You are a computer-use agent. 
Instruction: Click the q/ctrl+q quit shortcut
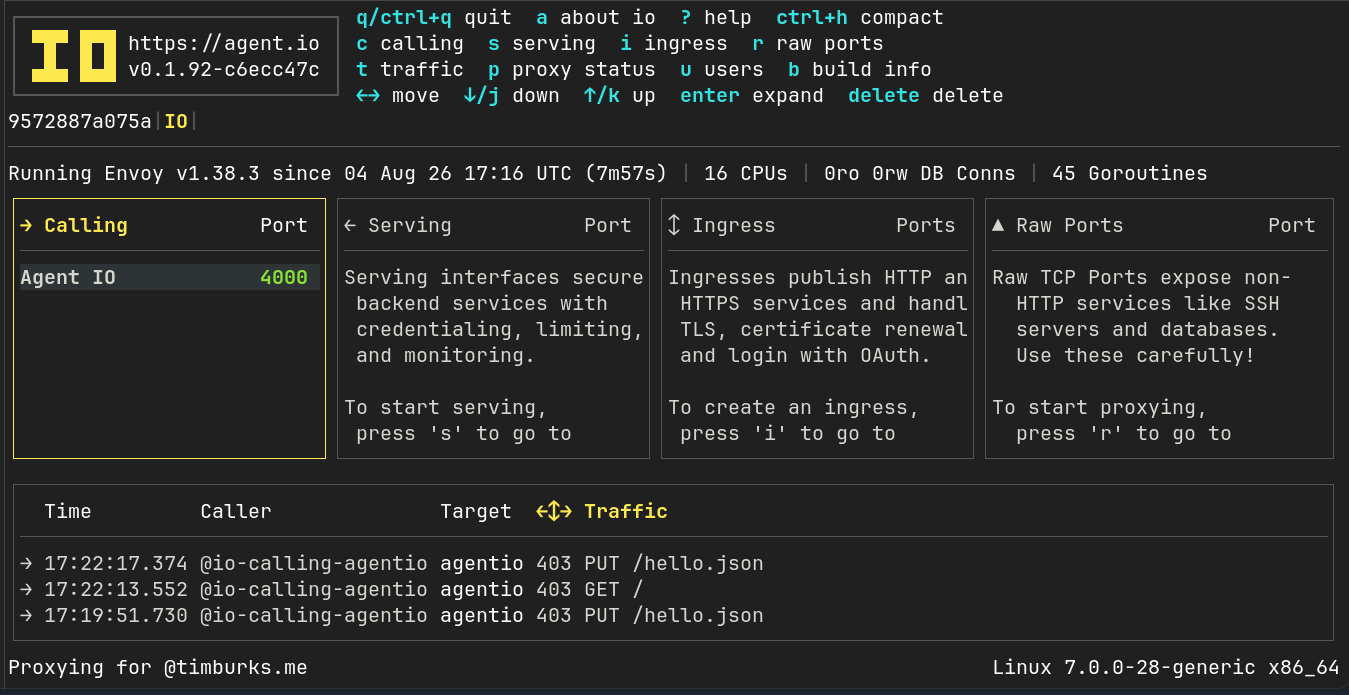pyautogui.click(x=434, y=18)
